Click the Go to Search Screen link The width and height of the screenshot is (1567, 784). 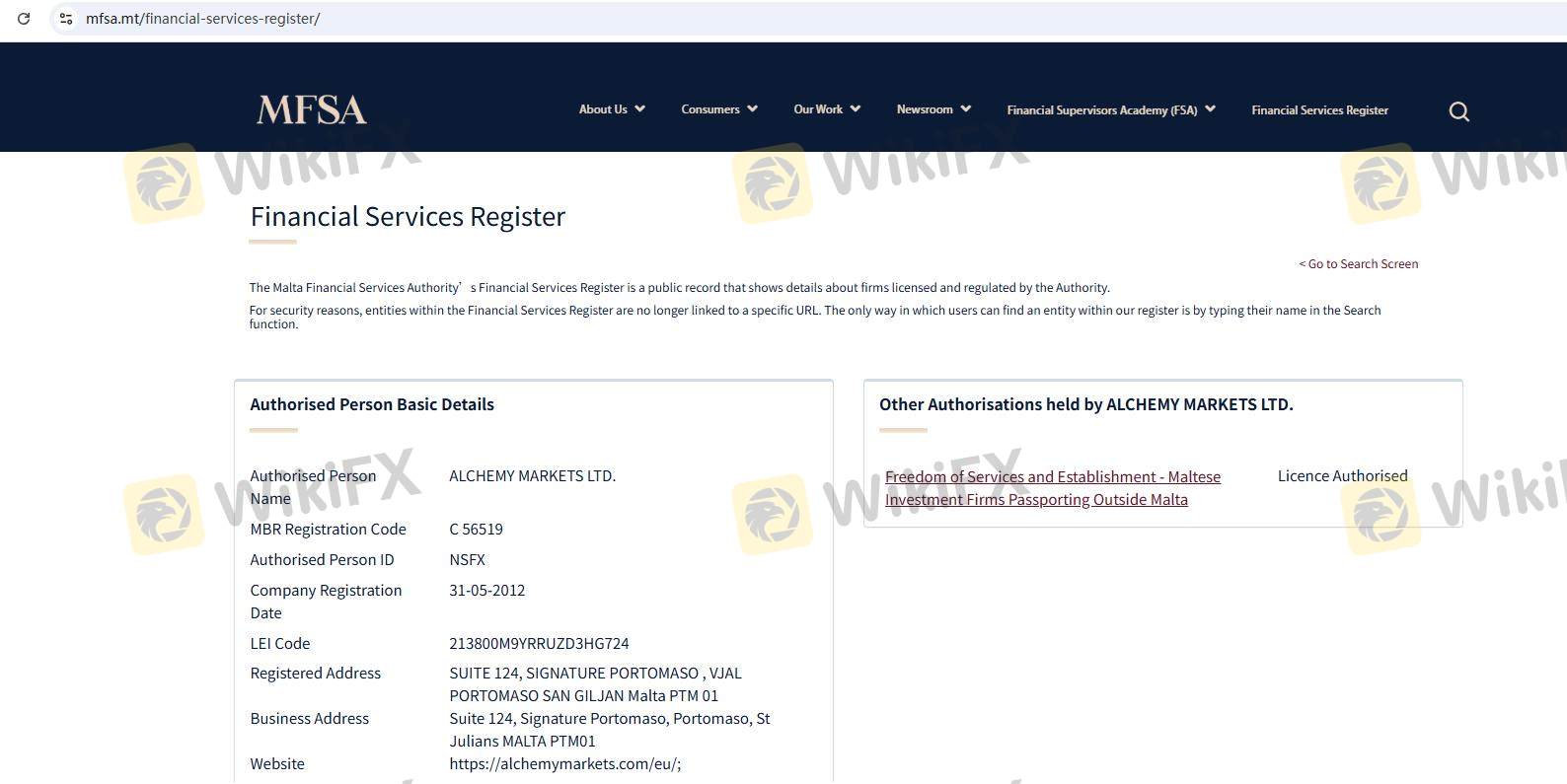coord(1359,264)
